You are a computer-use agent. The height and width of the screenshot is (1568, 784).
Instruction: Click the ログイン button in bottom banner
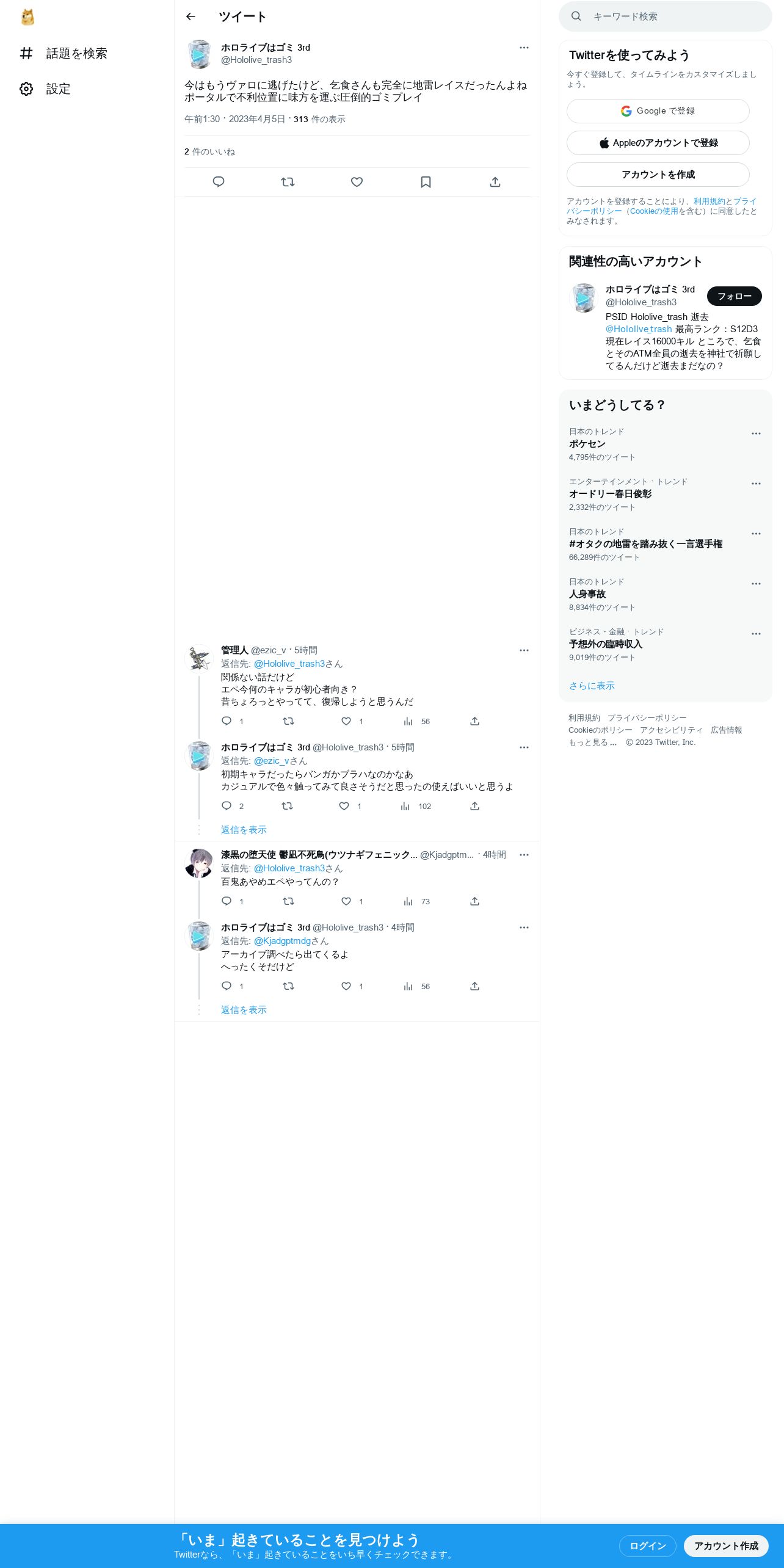[x=647, y=1545]
